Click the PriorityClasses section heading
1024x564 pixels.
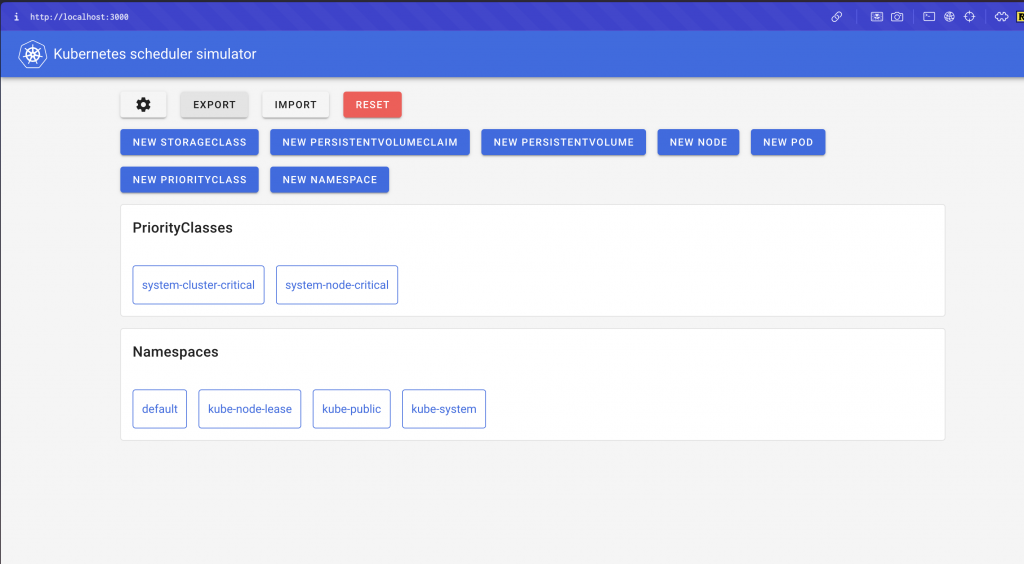183,228
